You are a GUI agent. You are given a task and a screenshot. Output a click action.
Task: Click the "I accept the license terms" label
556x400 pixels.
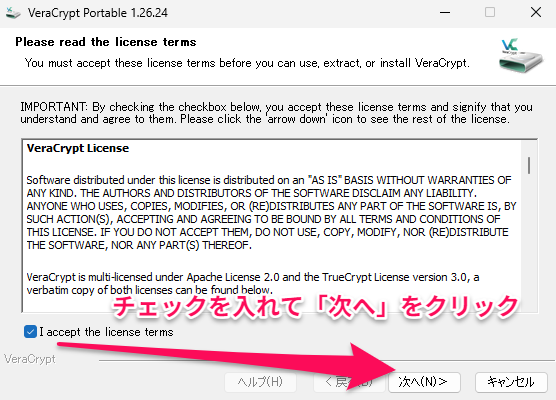(x=106, y=332)
